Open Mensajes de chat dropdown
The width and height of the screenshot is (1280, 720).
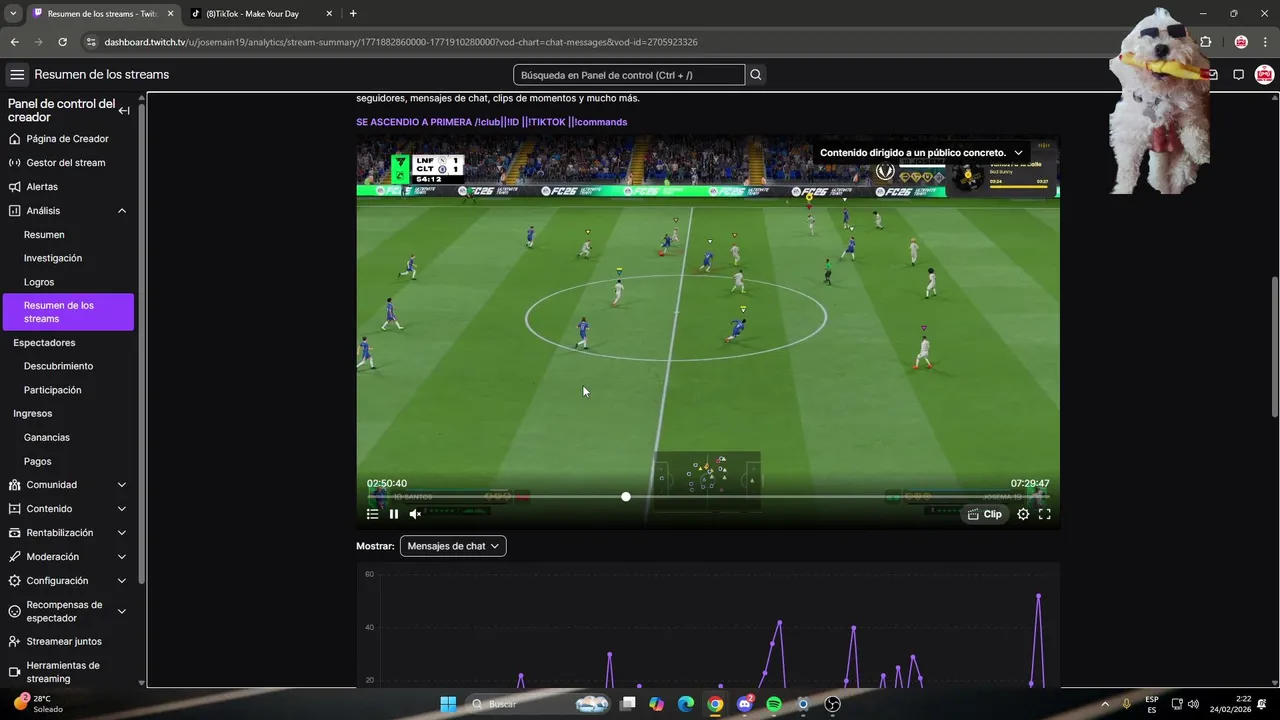coord(453,546)
